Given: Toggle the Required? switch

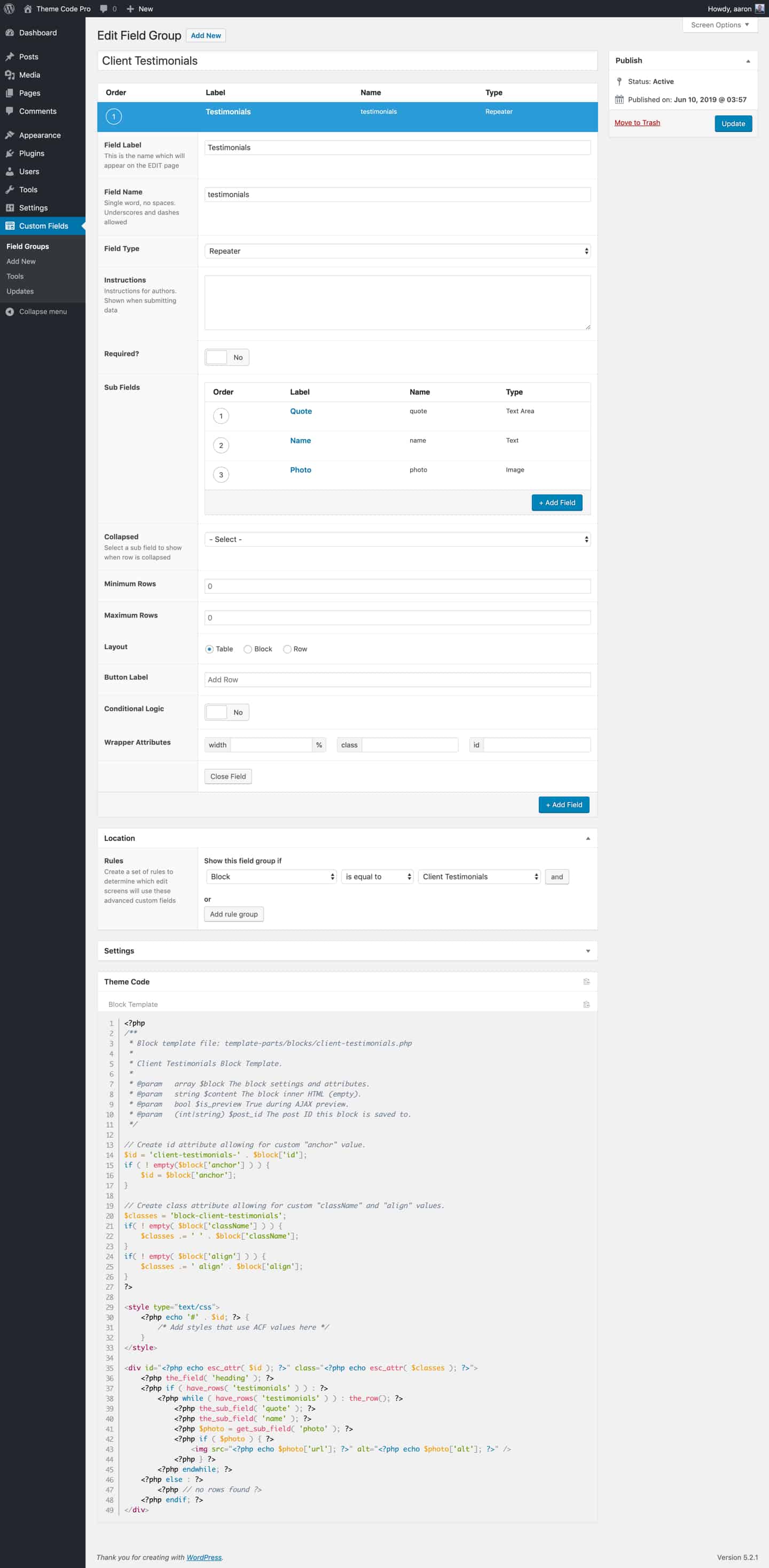Looking at the screenshot, I should pyautogui.click(x=226, y=357).
